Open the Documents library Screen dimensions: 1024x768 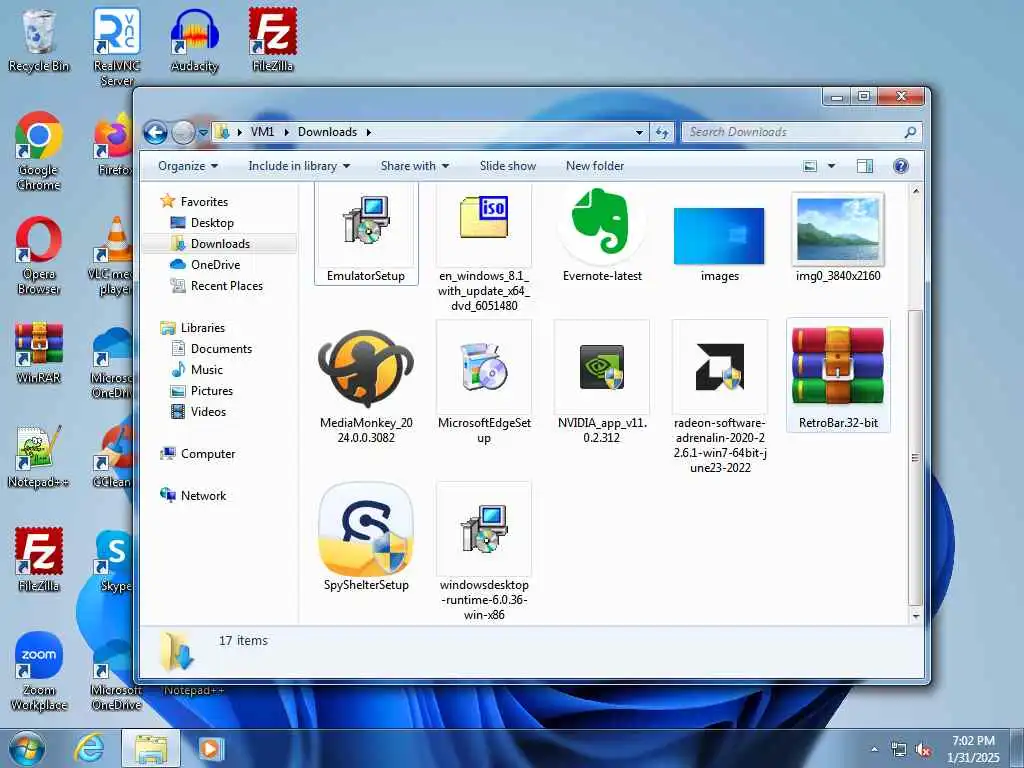coord(211,349)
